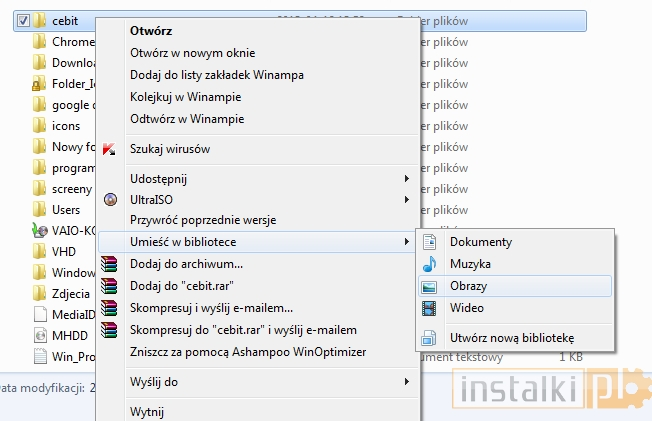Select the VHD folder icon

(x=39, y=252)
